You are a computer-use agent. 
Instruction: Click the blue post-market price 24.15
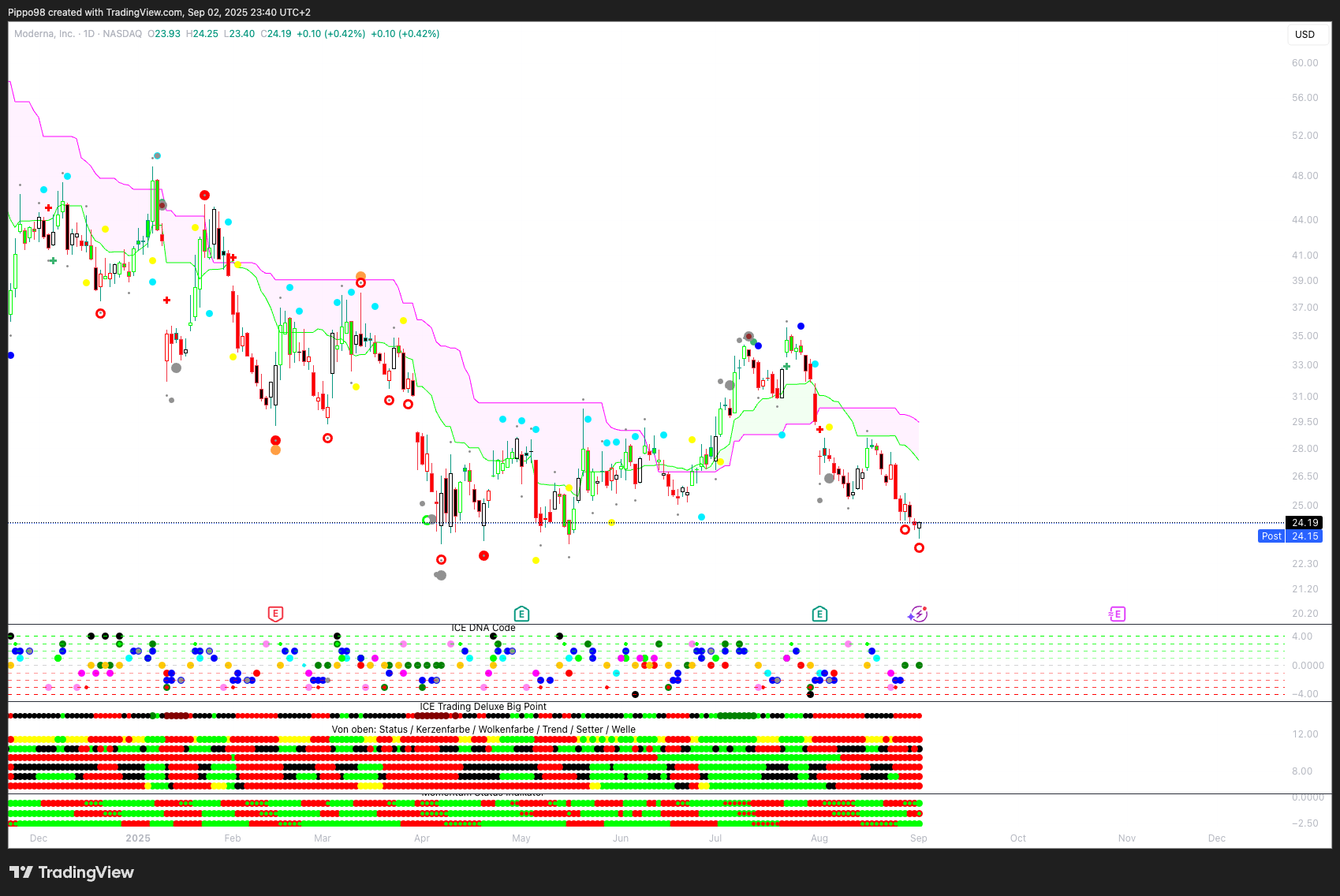pyautogui.click(x=1305, y=536)
